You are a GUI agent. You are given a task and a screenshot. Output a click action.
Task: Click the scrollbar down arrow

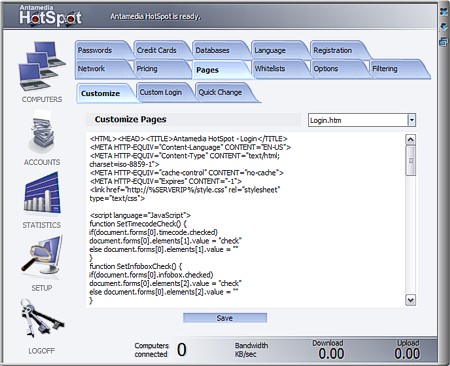click(x=411, y=300)
